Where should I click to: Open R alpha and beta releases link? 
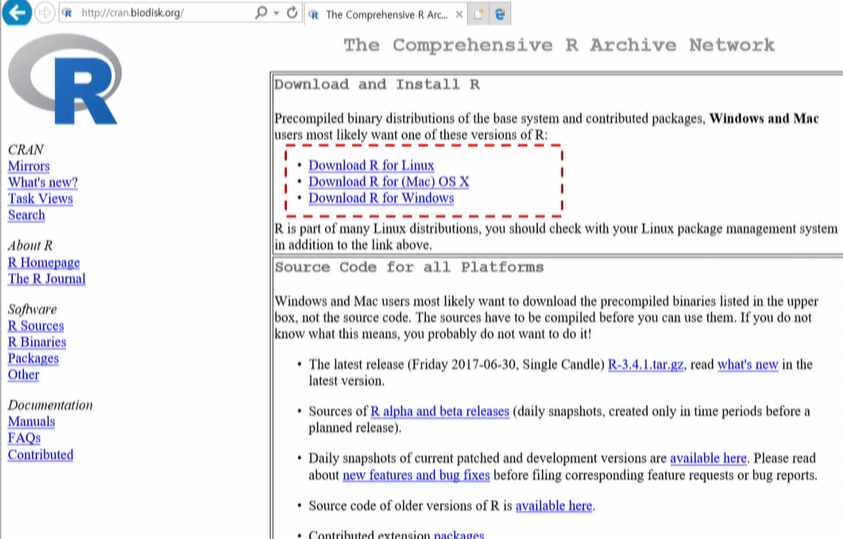[x=440, y=412]
